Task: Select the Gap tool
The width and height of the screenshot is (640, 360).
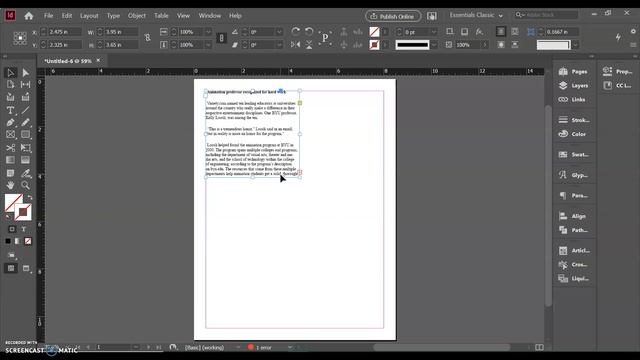Action: [x=25, y=84]
